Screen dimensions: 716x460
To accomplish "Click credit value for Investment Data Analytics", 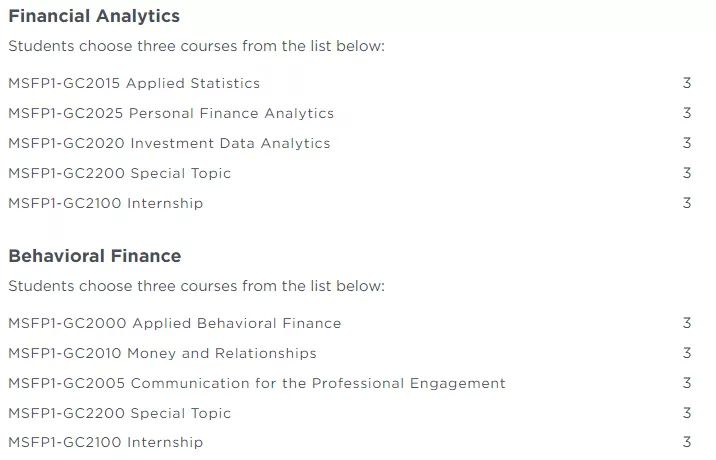I will (687, 144).
